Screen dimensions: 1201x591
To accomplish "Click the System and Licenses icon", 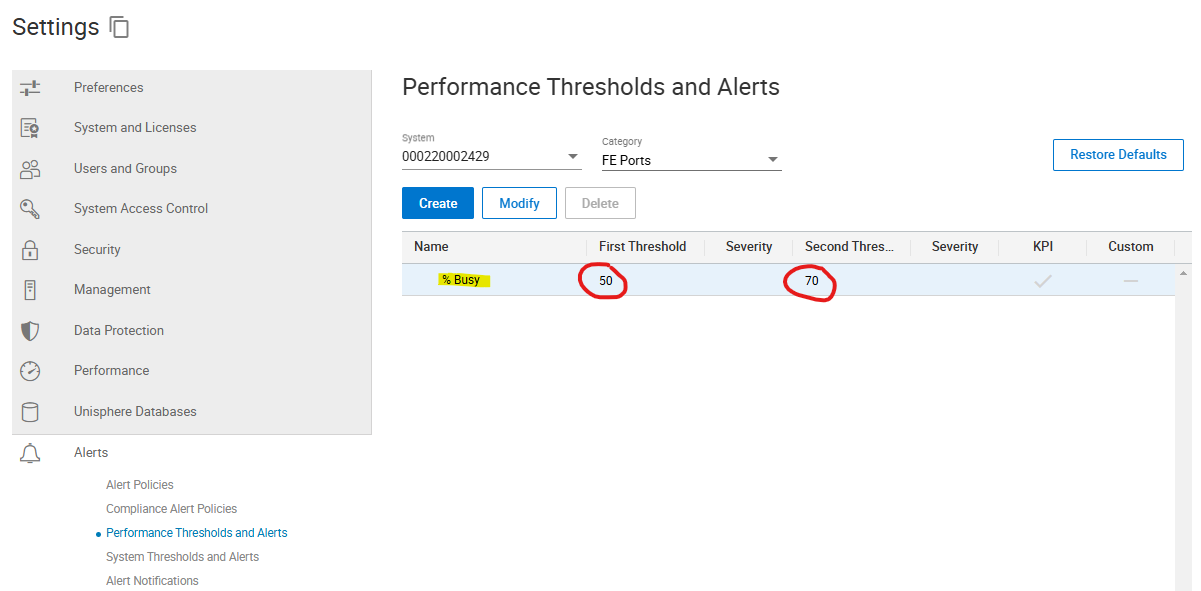I will click(x=30, y=128).
